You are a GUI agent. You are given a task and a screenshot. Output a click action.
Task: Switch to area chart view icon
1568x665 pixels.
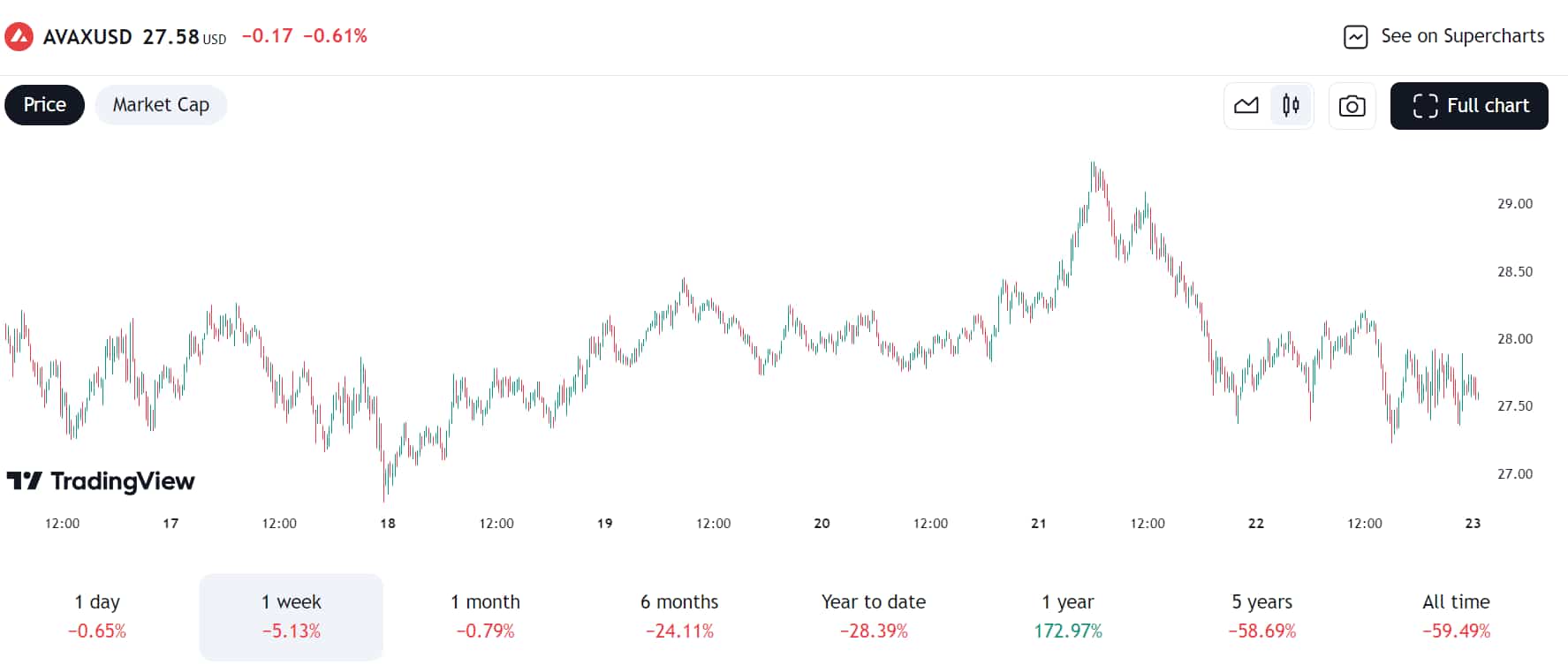[1246, 106]
